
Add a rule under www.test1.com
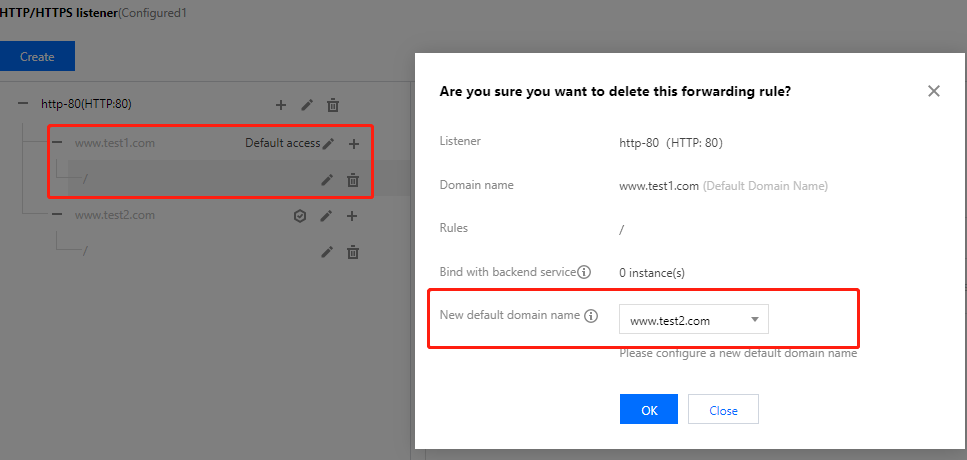pyautogui.click(x=353, y=143)
